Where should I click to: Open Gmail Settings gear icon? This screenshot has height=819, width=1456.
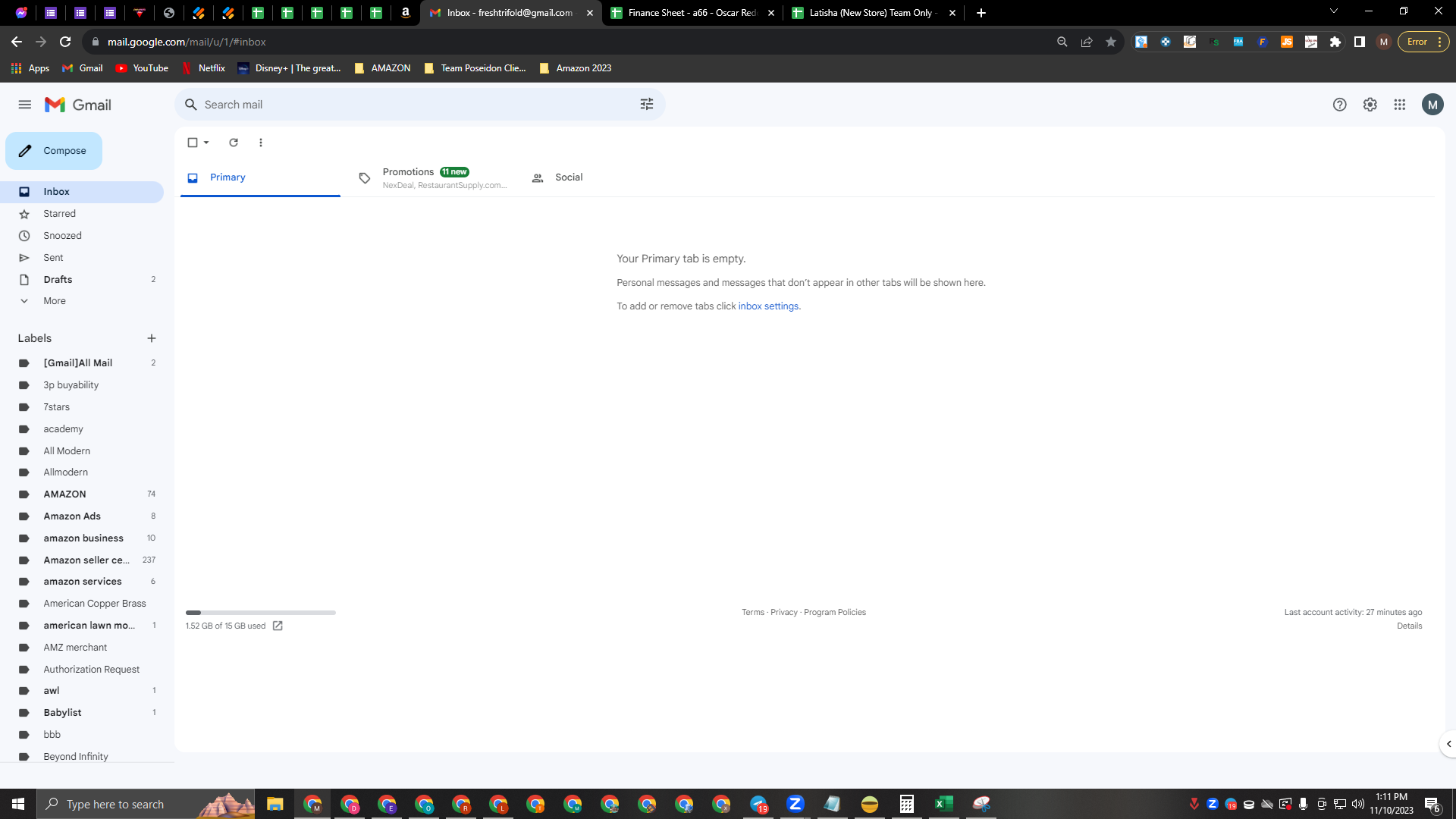1370,105
